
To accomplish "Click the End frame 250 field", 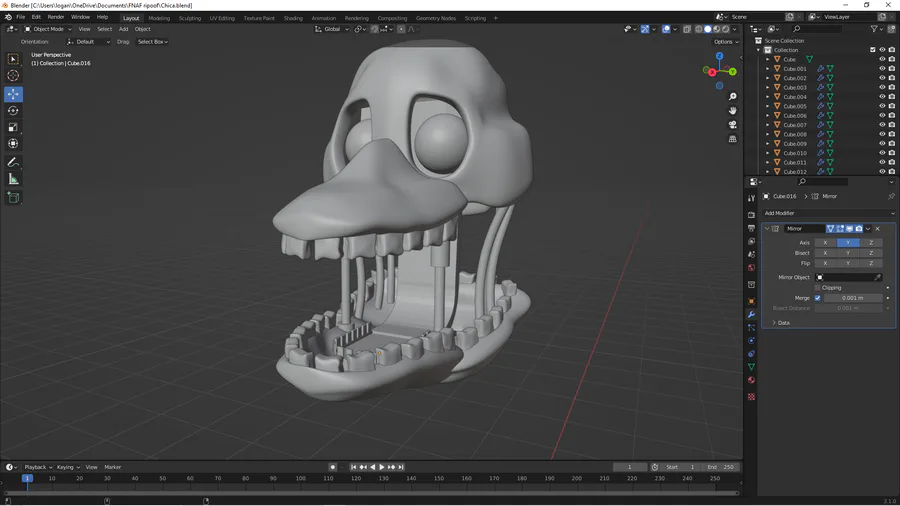I will (x=721, y=468).
